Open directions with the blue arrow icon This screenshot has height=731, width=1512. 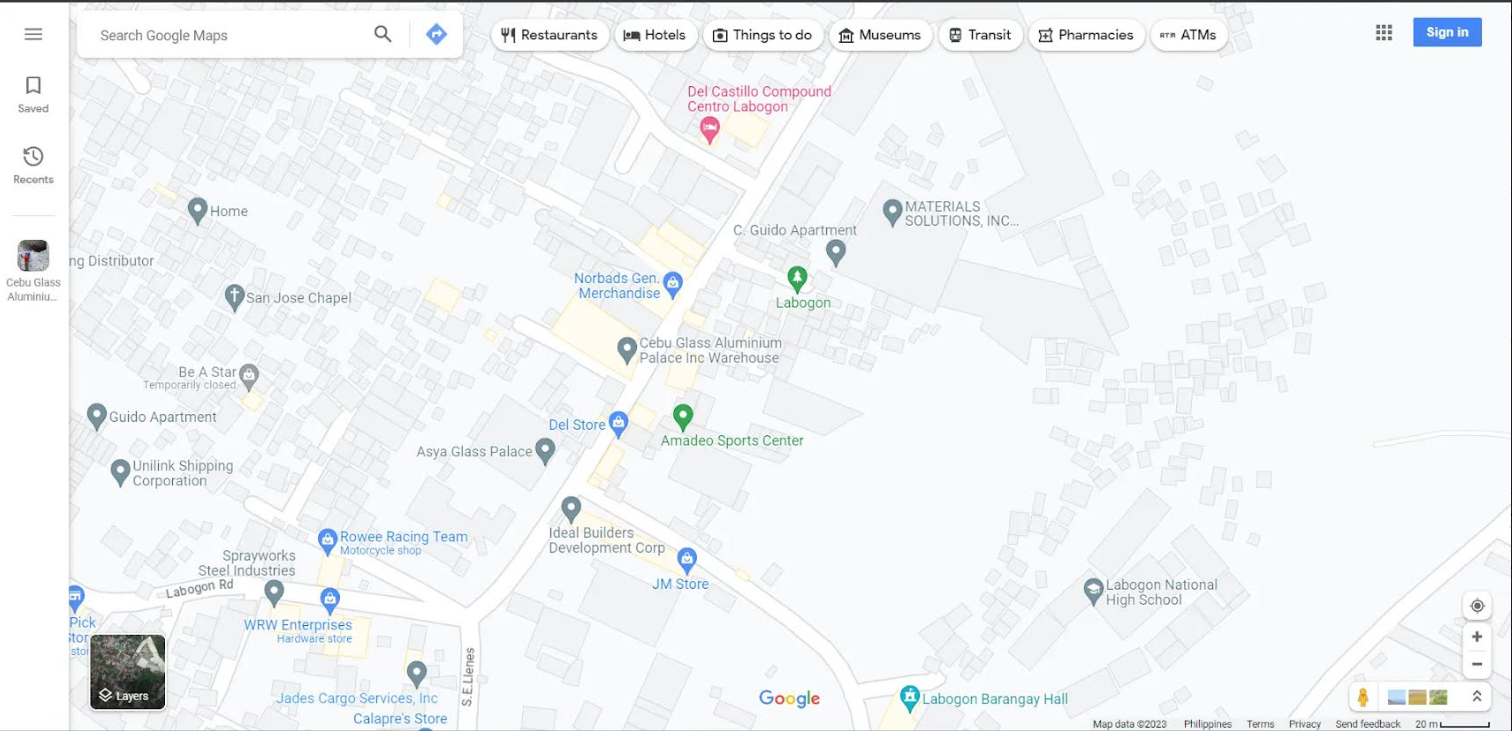(436, 34)
